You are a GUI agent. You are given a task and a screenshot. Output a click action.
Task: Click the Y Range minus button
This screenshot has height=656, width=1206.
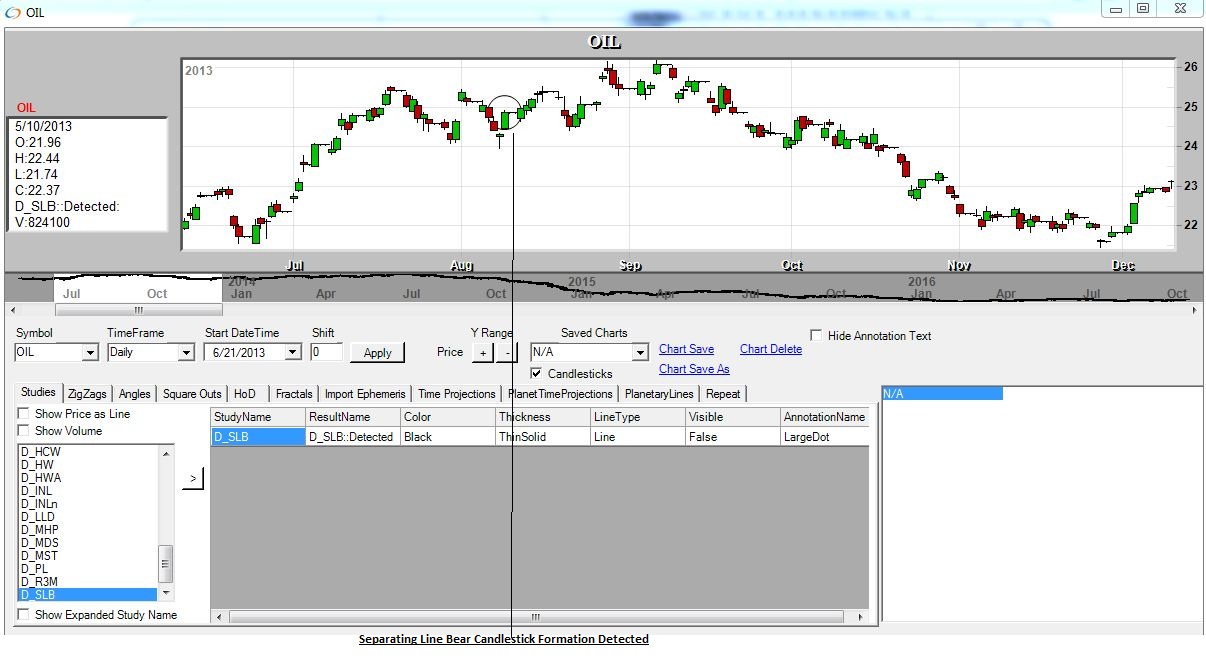tap(507, 352)
